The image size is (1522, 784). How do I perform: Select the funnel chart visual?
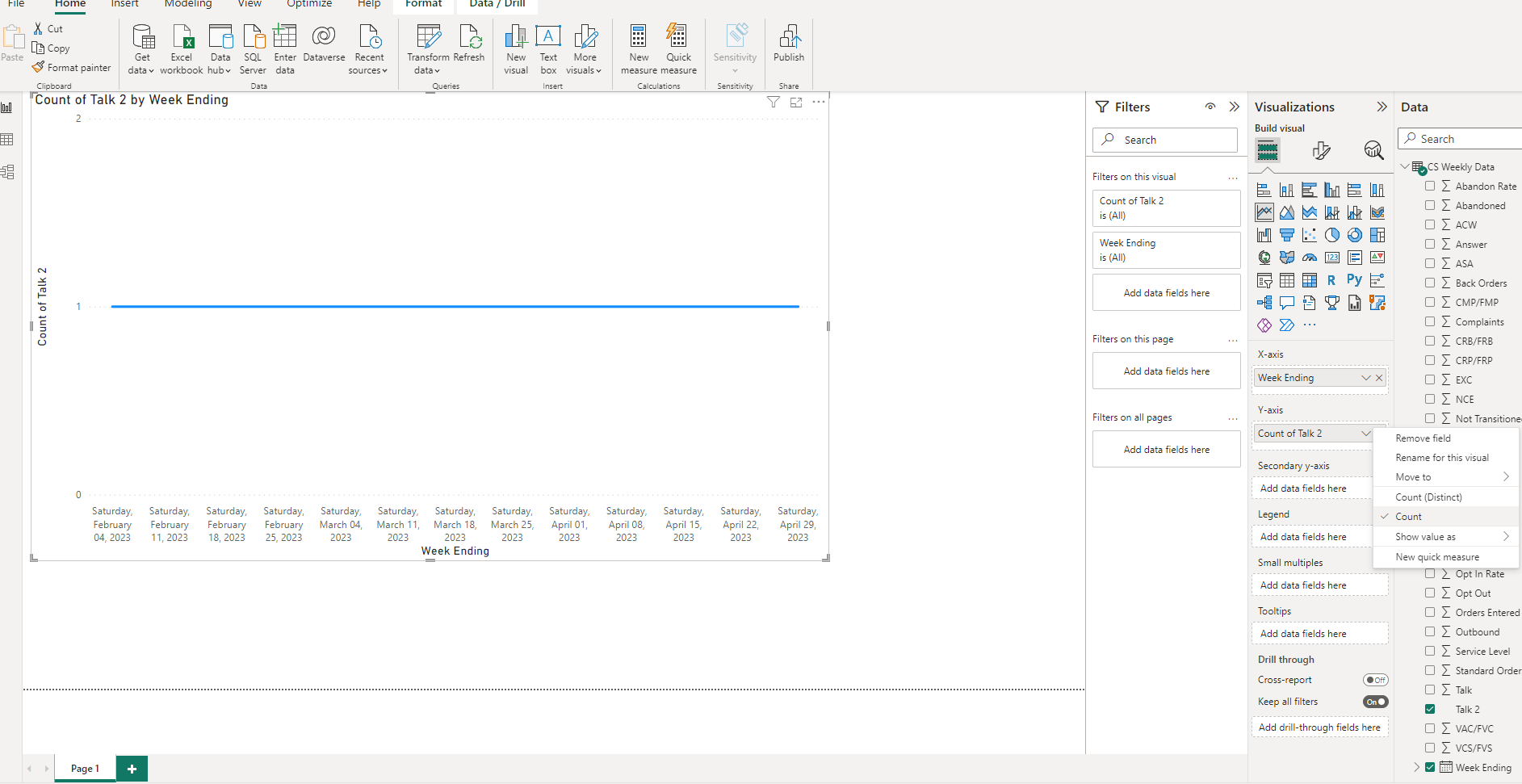[x=1287, y=235]
